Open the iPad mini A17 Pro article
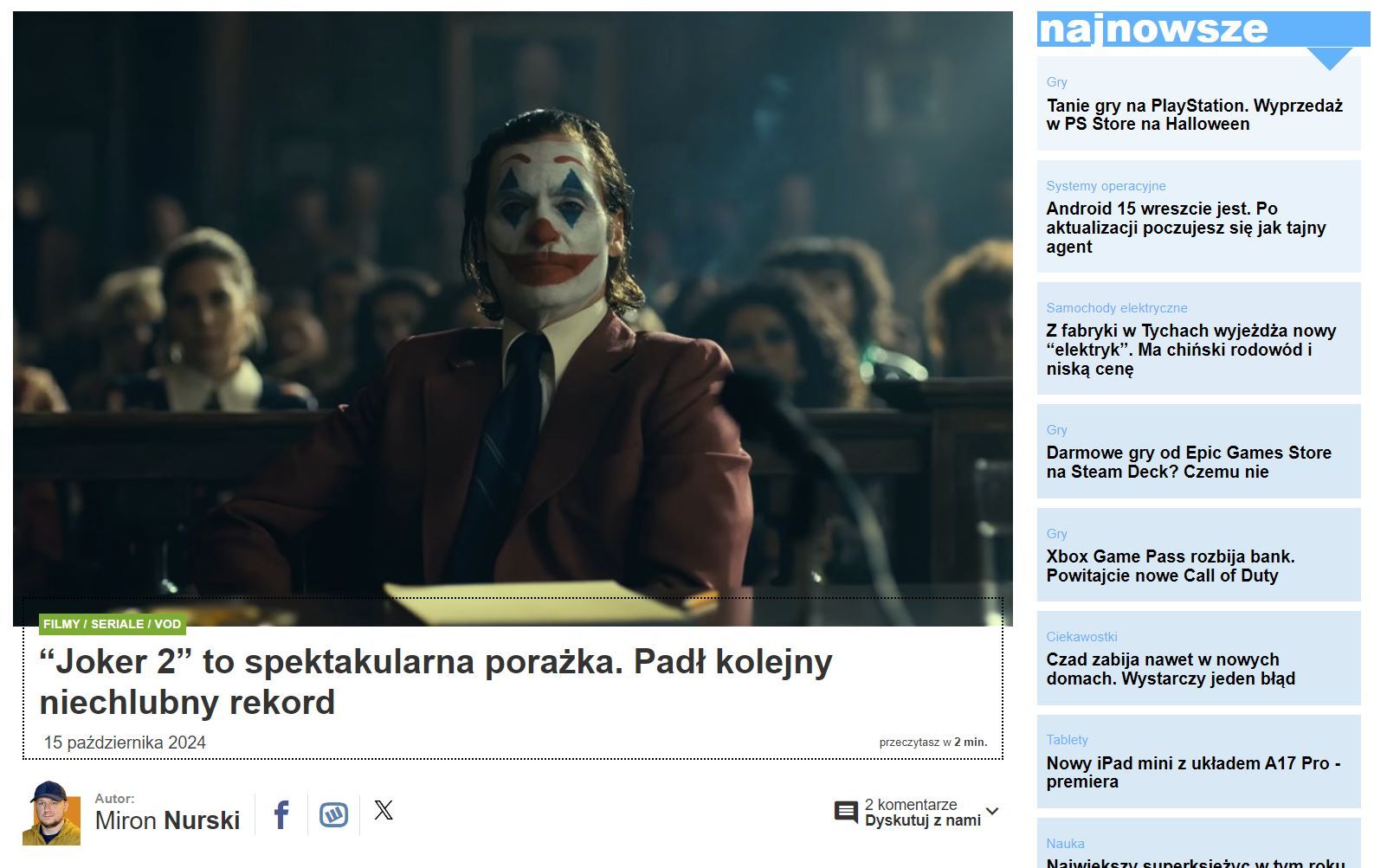Viewport: 1387px width, 868px height. pyautogui.click(x=1192, y=772)
